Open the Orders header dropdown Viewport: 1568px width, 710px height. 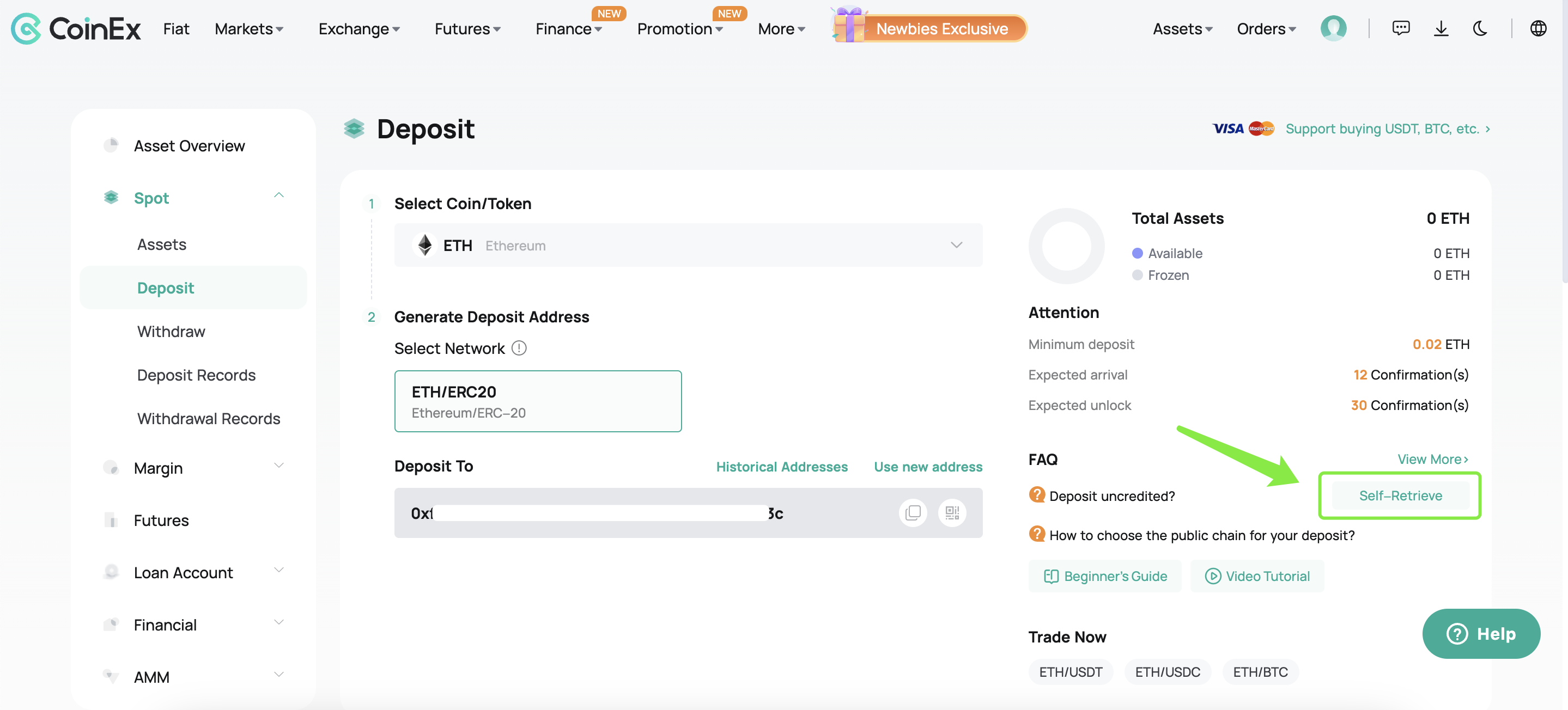1266,29
